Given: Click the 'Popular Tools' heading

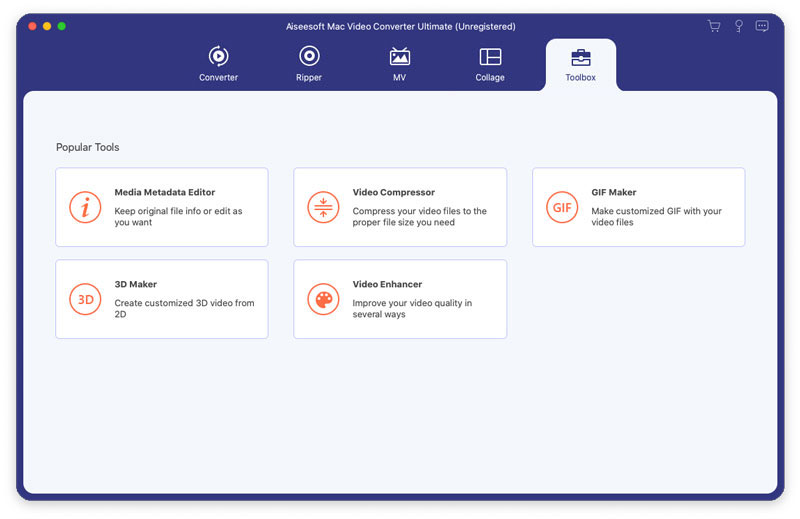Looking at the screenshot, I should (x=88, y=147).
